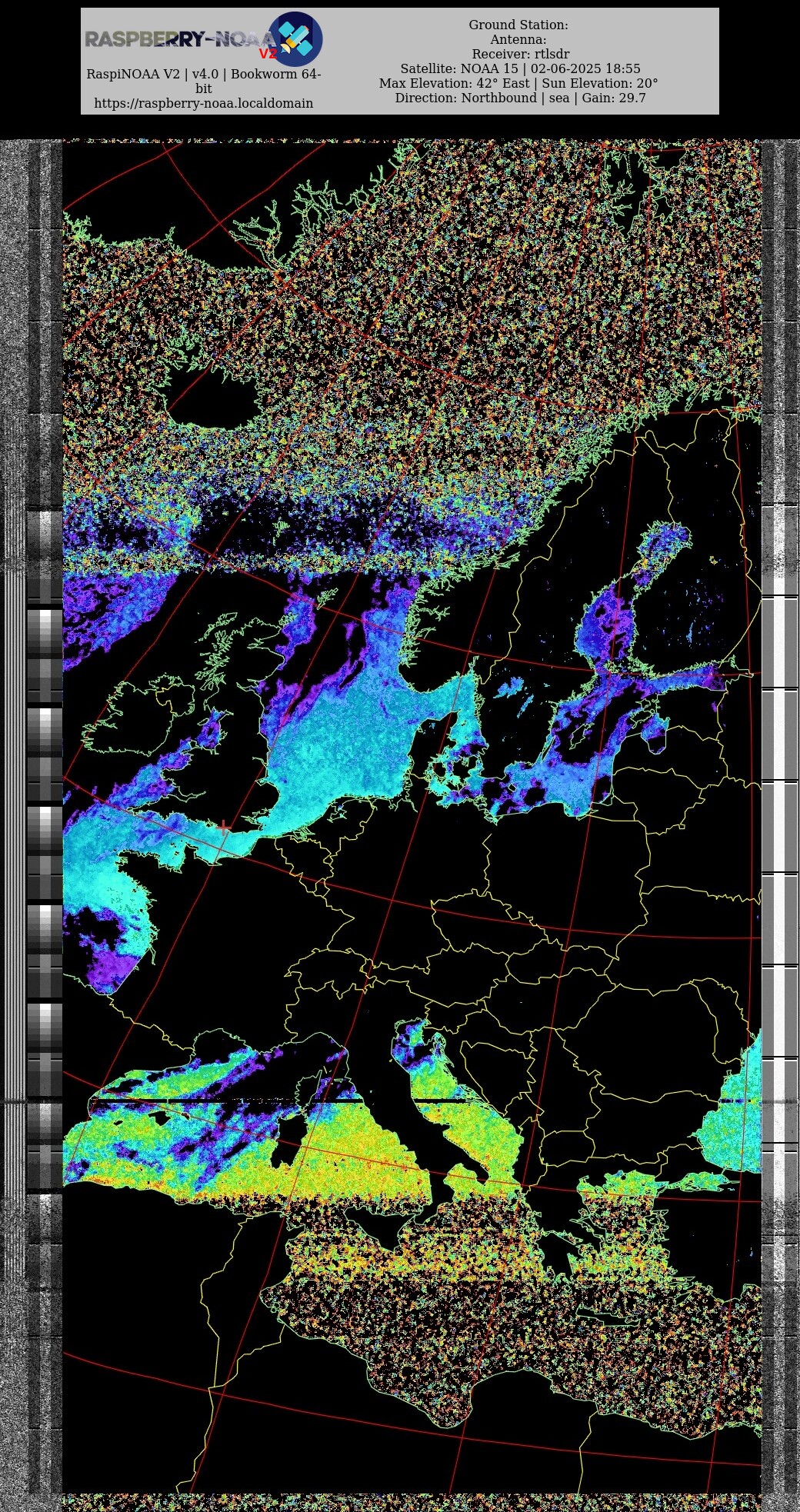Click the 'Receiver: rtlsdr' text

pos(521,55)
